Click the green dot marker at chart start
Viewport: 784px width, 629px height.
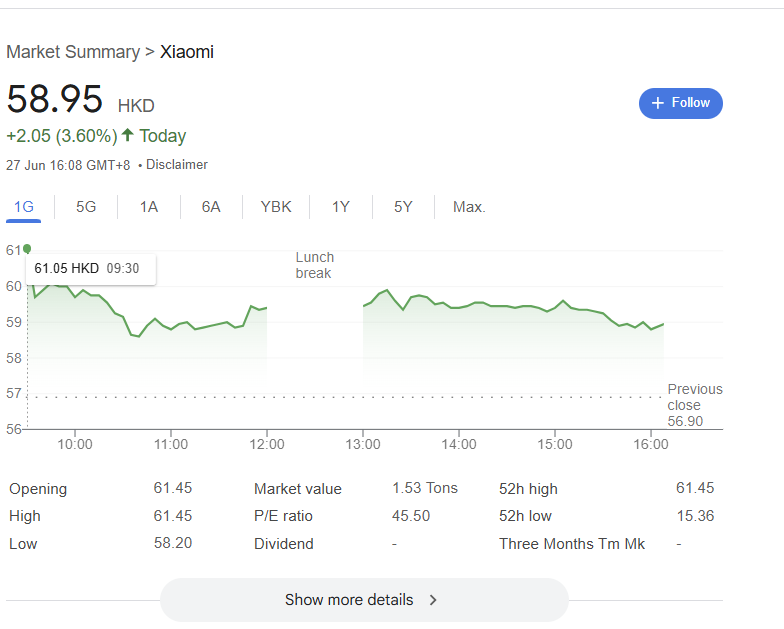click(27, 249)
